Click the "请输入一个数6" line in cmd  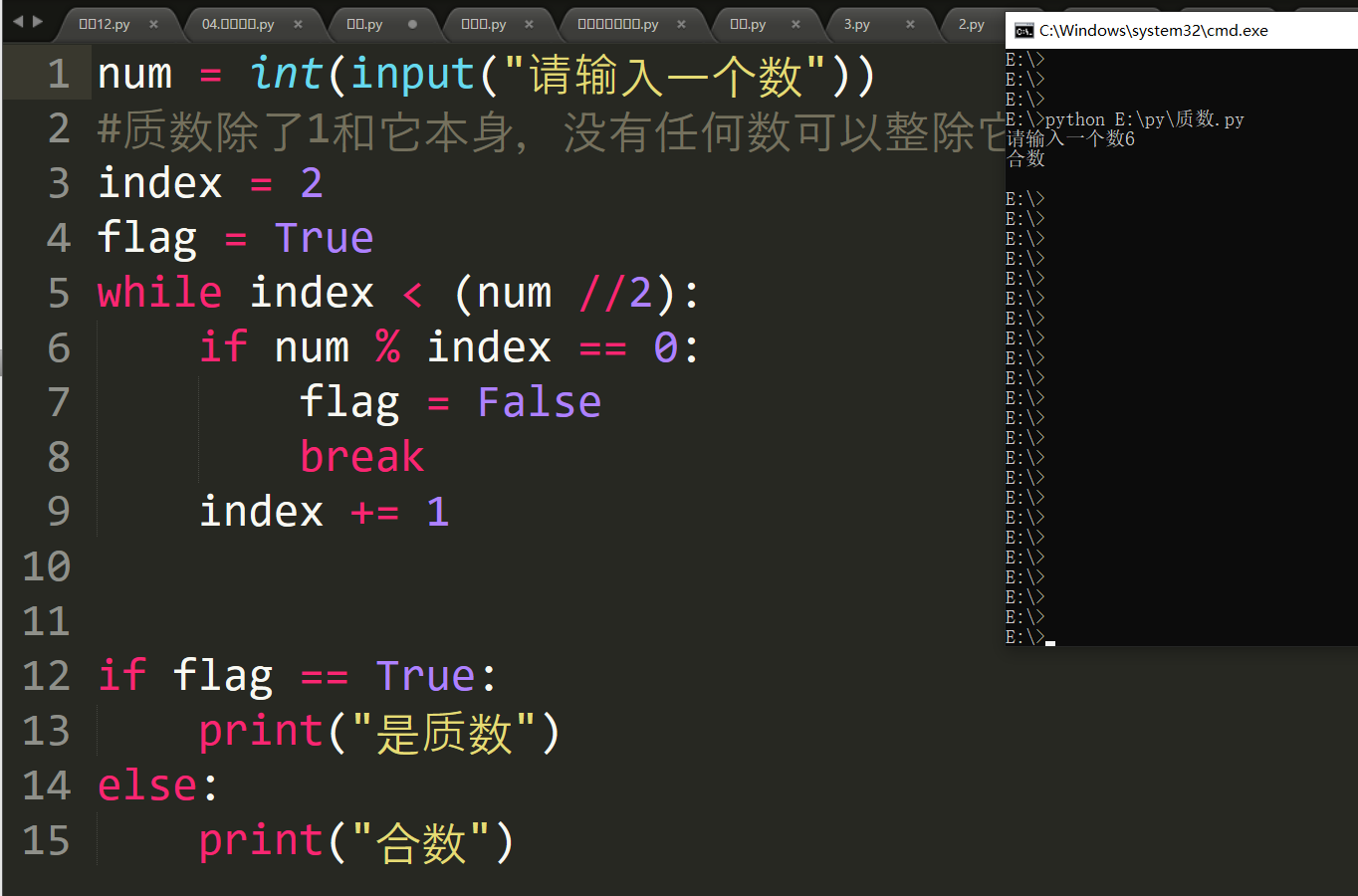(x=1070, y=138)
